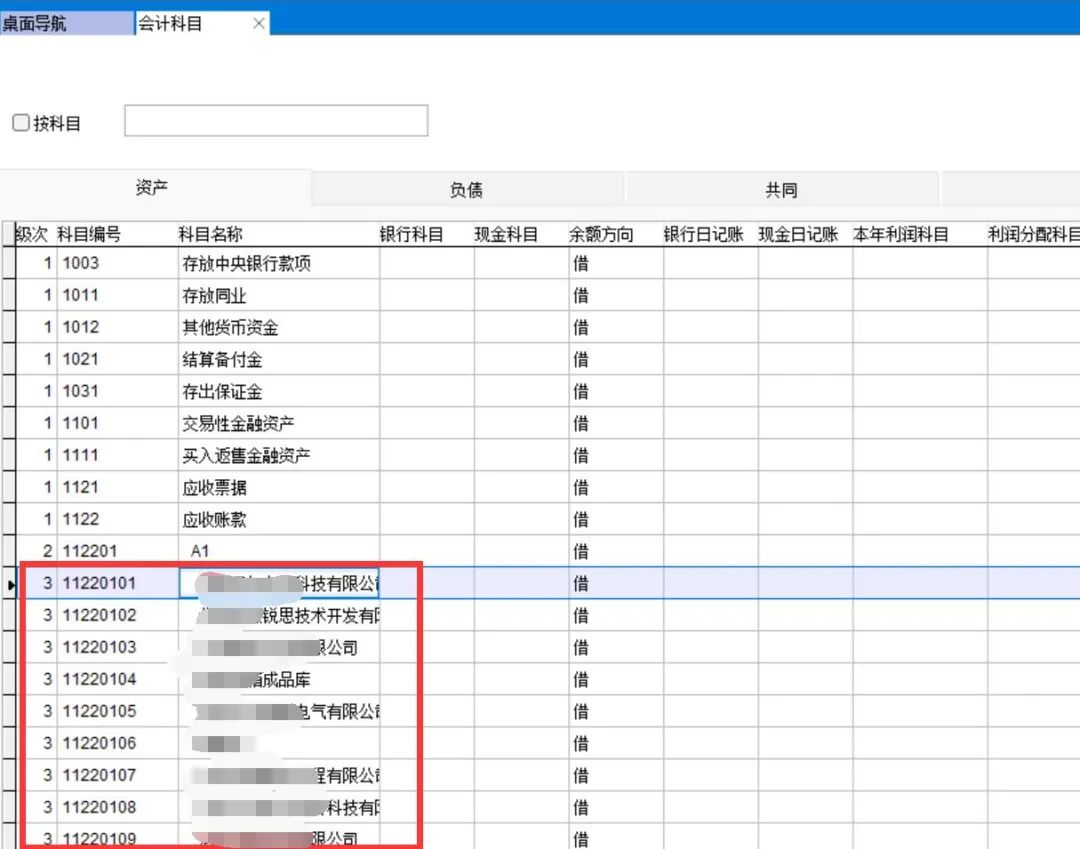Select the 1003 存放中央银行款项 row
The height and width of the screenshot is (849, 1080).
[246, 264]
